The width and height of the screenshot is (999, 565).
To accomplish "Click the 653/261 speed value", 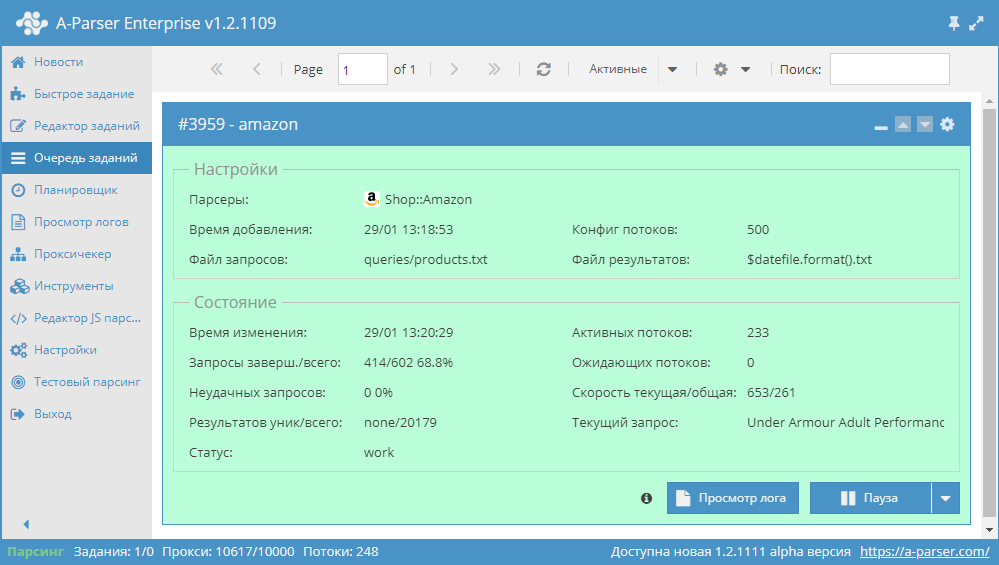I will pyautogui.click(x=771, y=392).
